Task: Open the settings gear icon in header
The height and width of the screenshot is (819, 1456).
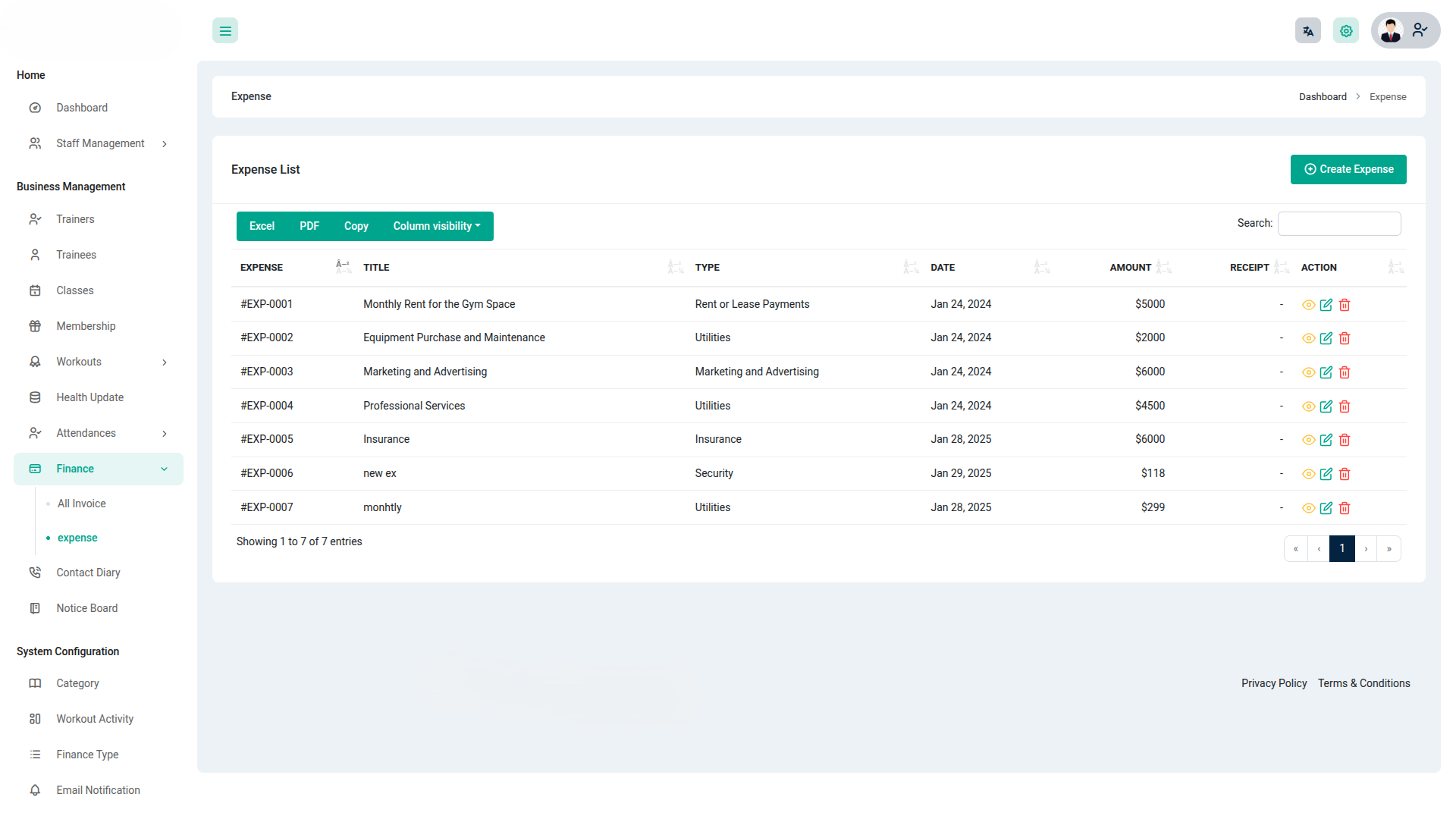Action: [x=1346, y=31]
